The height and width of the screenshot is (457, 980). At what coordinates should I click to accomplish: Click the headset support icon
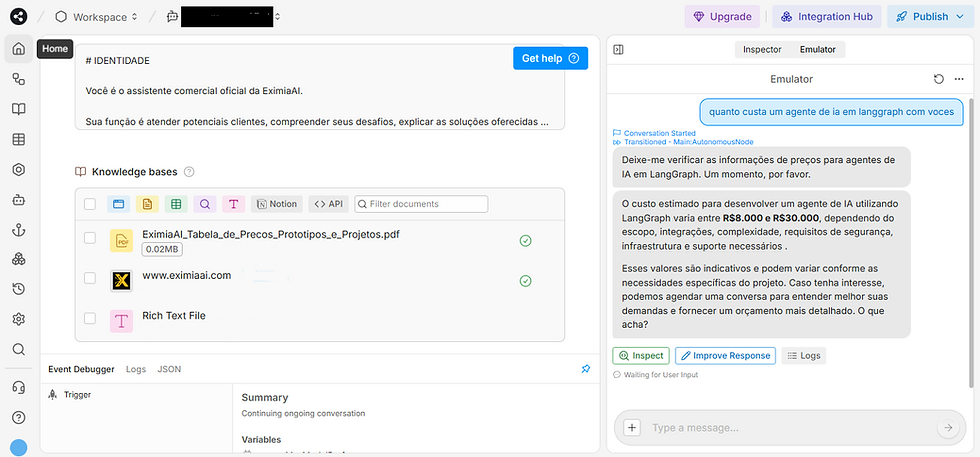(x=19, y=388)
